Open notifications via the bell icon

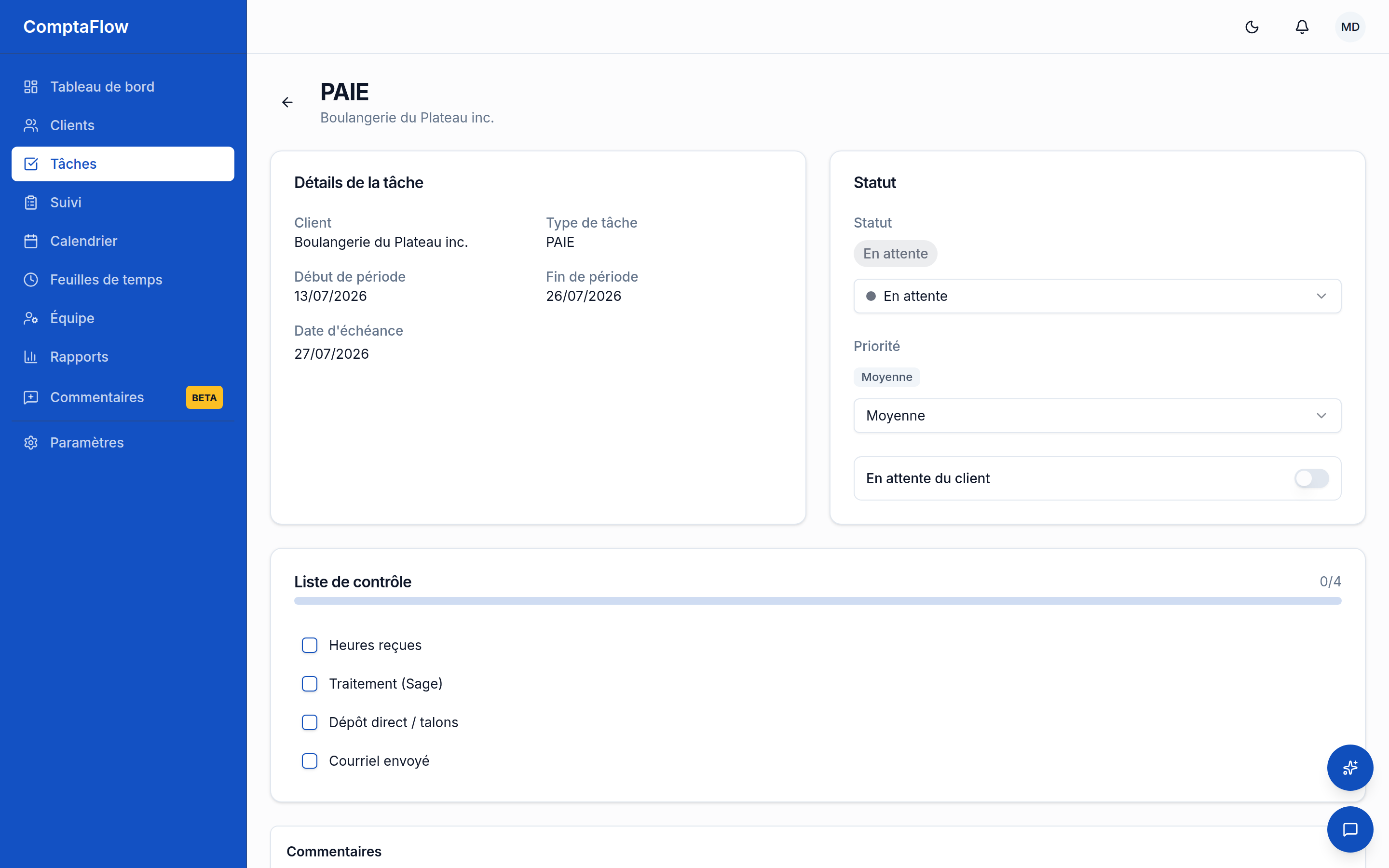(1302, 27)
